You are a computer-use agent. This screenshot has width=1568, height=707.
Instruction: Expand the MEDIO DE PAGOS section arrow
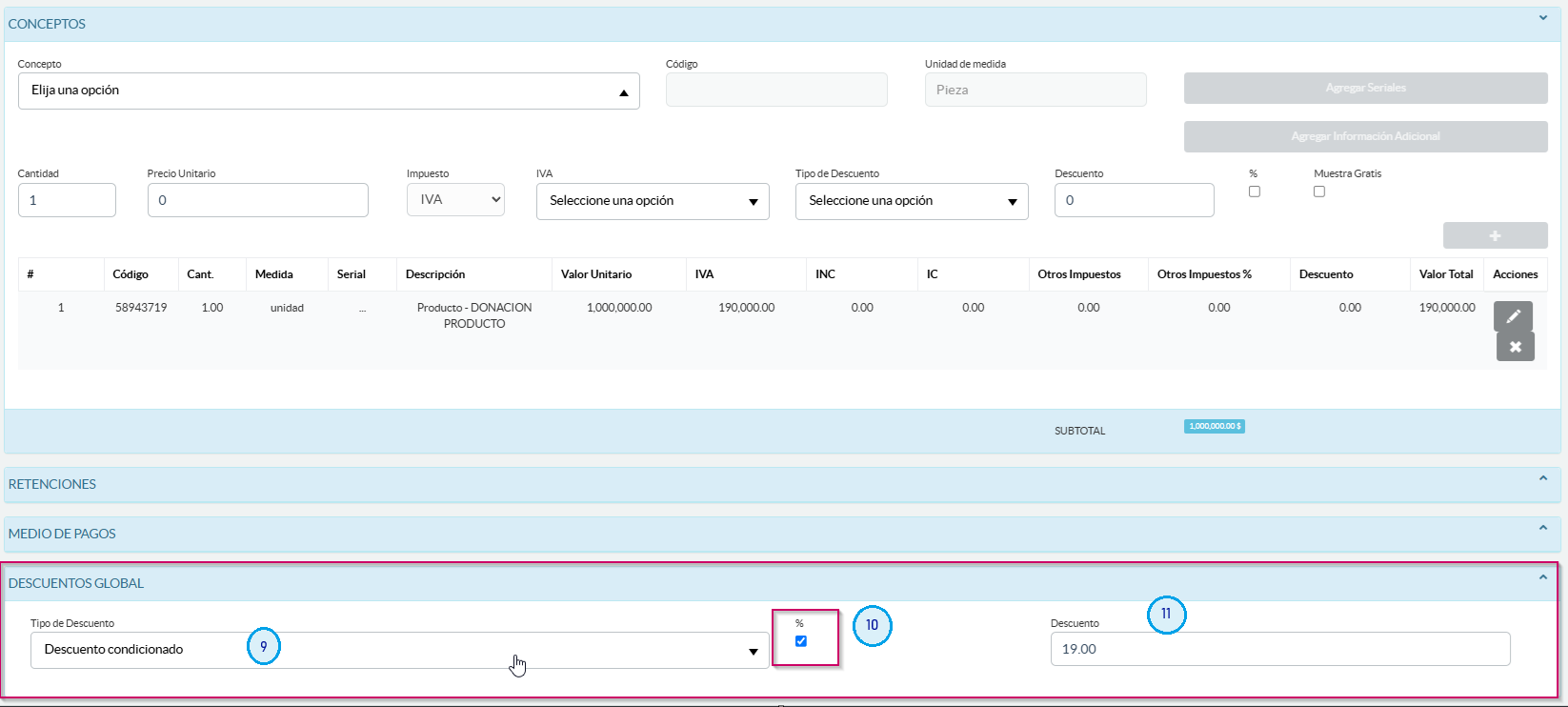(1543, 528)
